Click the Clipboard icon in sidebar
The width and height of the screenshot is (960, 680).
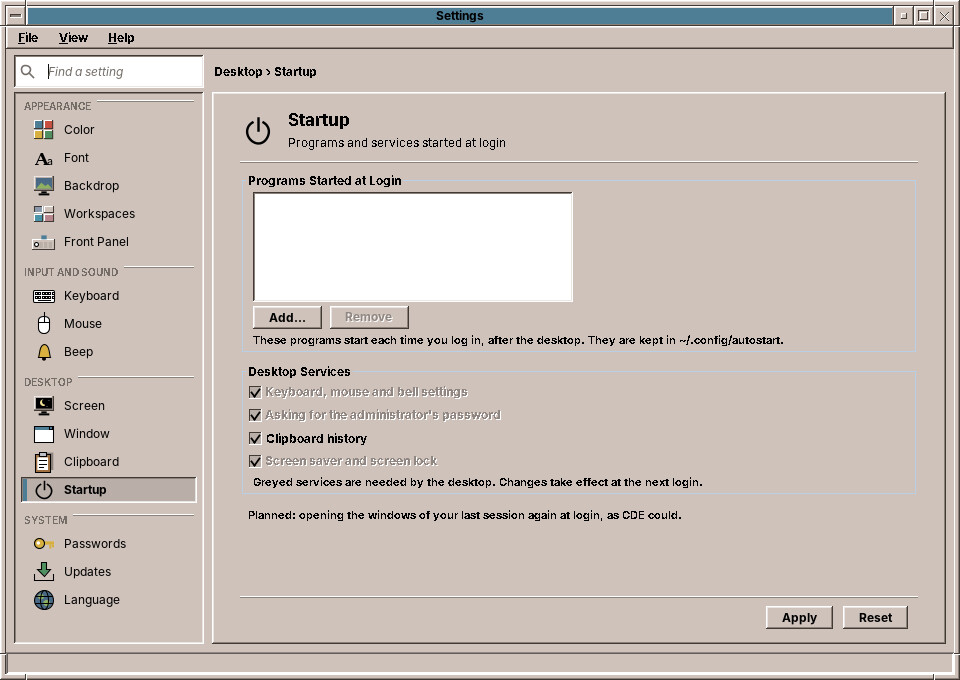click(x=43, y=462)
